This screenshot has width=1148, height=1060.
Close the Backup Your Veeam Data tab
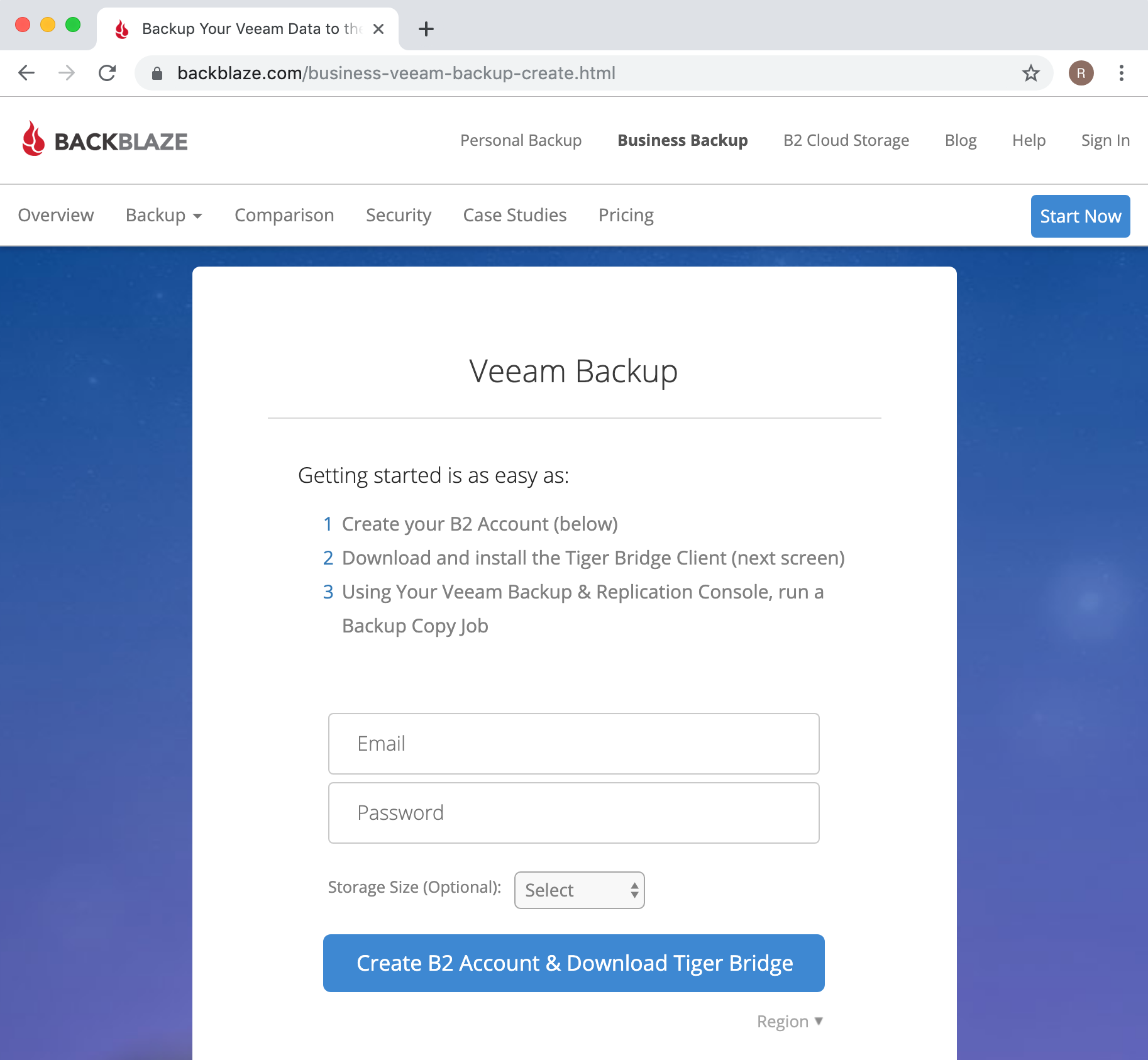tap(378, 29)
